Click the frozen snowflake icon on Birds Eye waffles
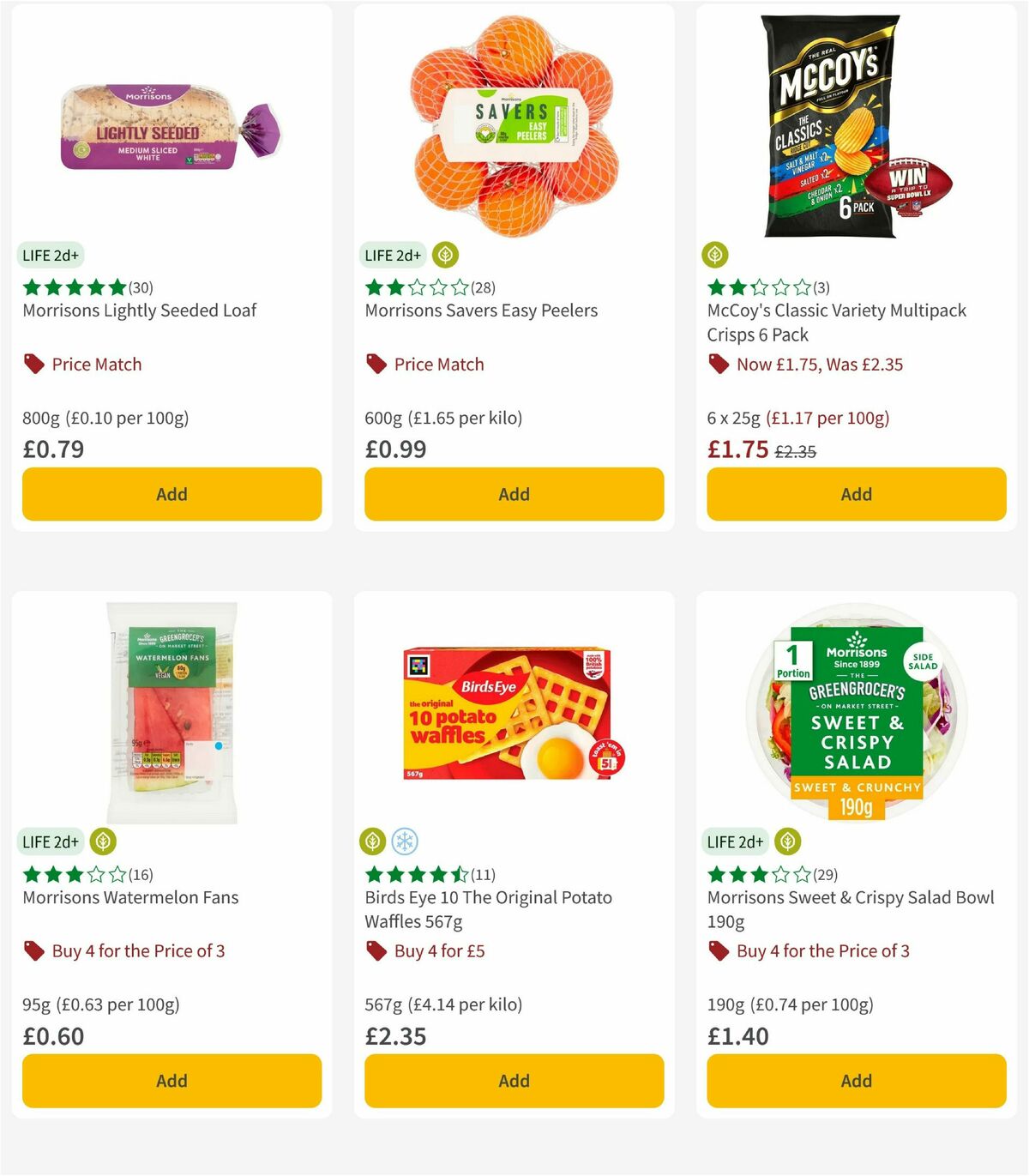The height and width of the screenshot is (1176, 1029). (406, 841)
